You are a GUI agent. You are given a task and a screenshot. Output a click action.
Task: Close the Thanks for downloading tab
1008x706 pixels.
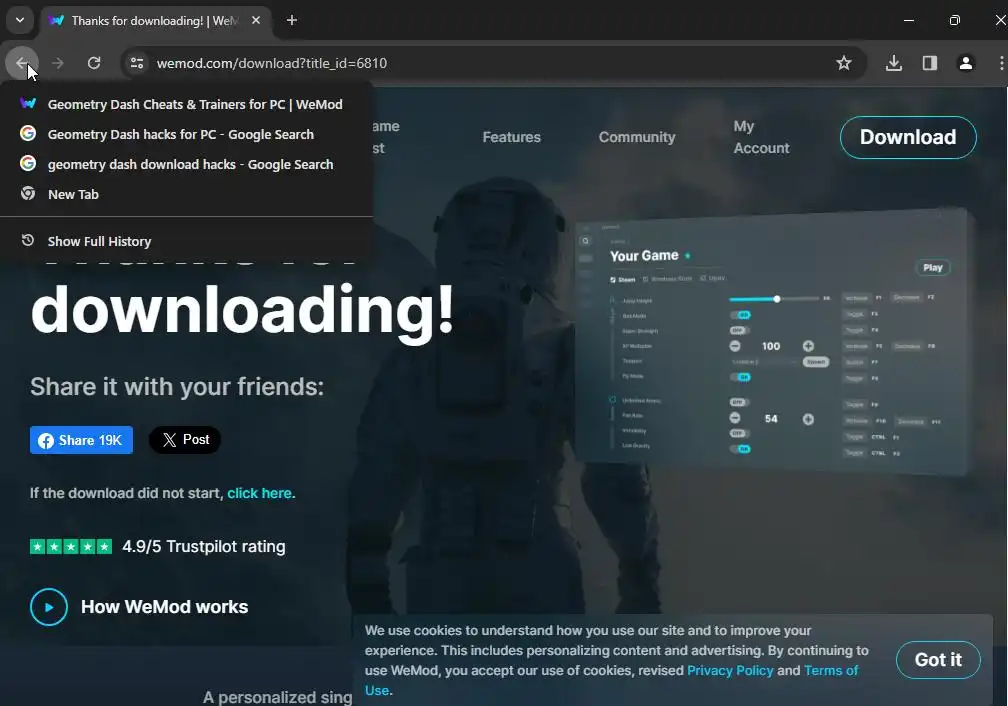(256, 21)
